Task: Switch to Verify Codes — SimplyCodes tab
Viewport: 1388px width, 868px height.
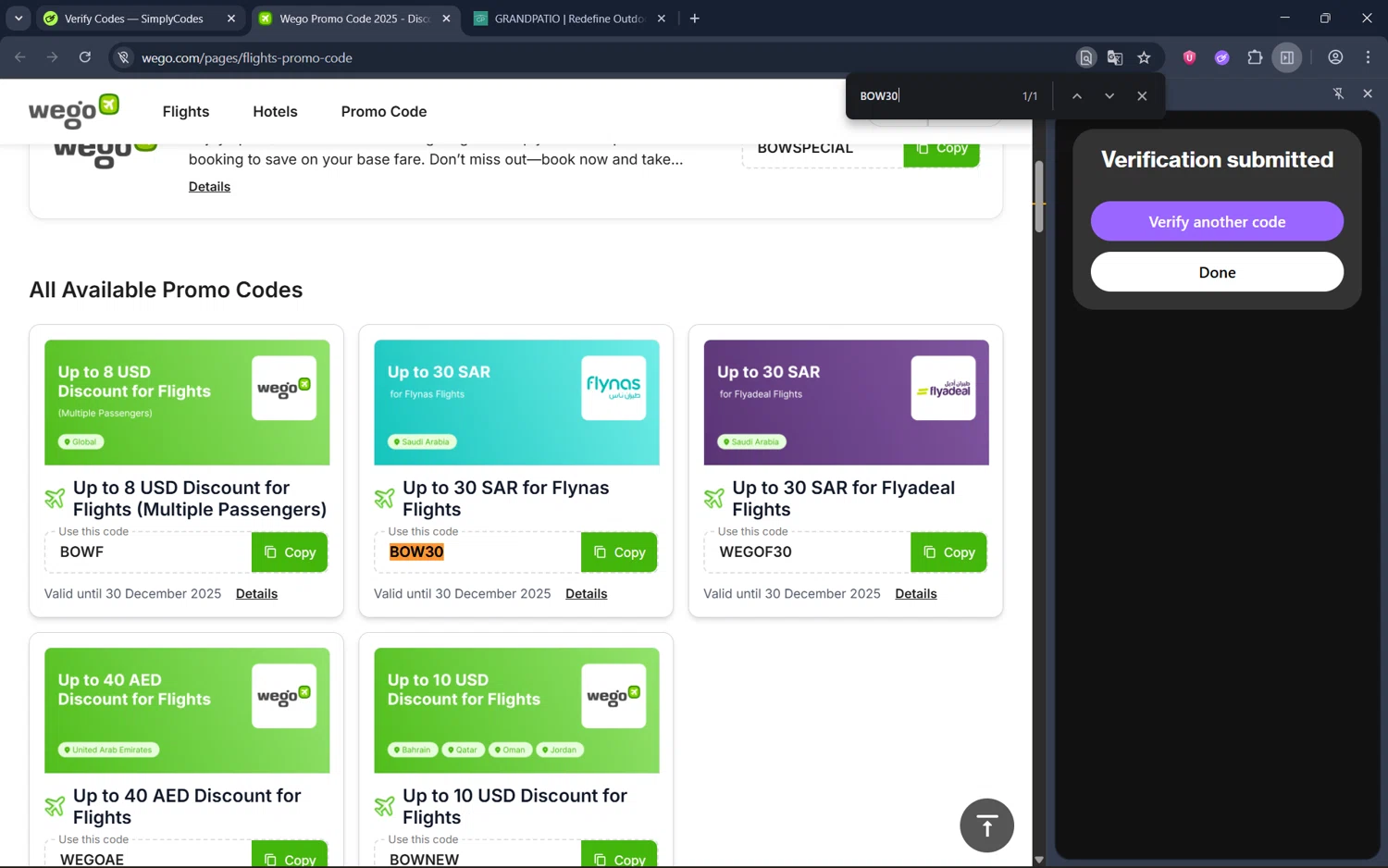Action: coord(133,19)
